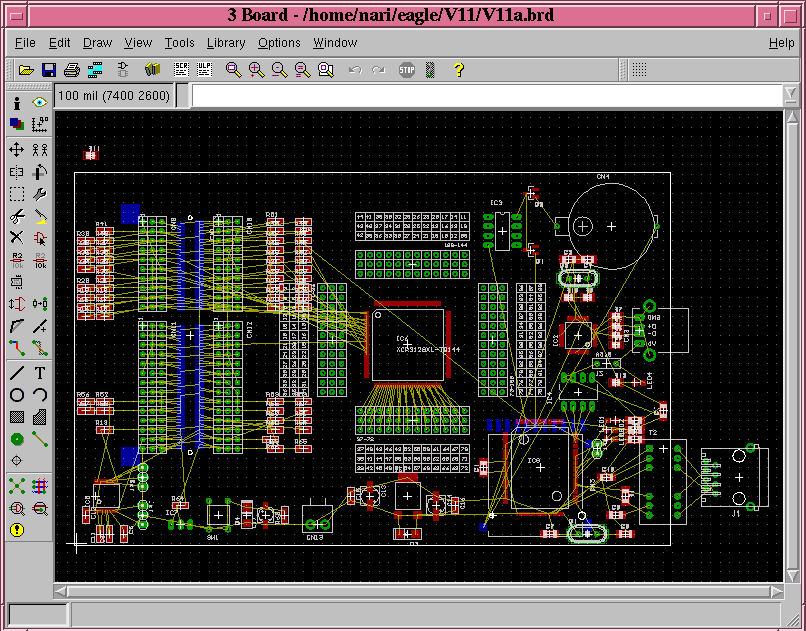Click the vertical scrollbar down arrow
806x631 pixels.
(x=791, y=573)
